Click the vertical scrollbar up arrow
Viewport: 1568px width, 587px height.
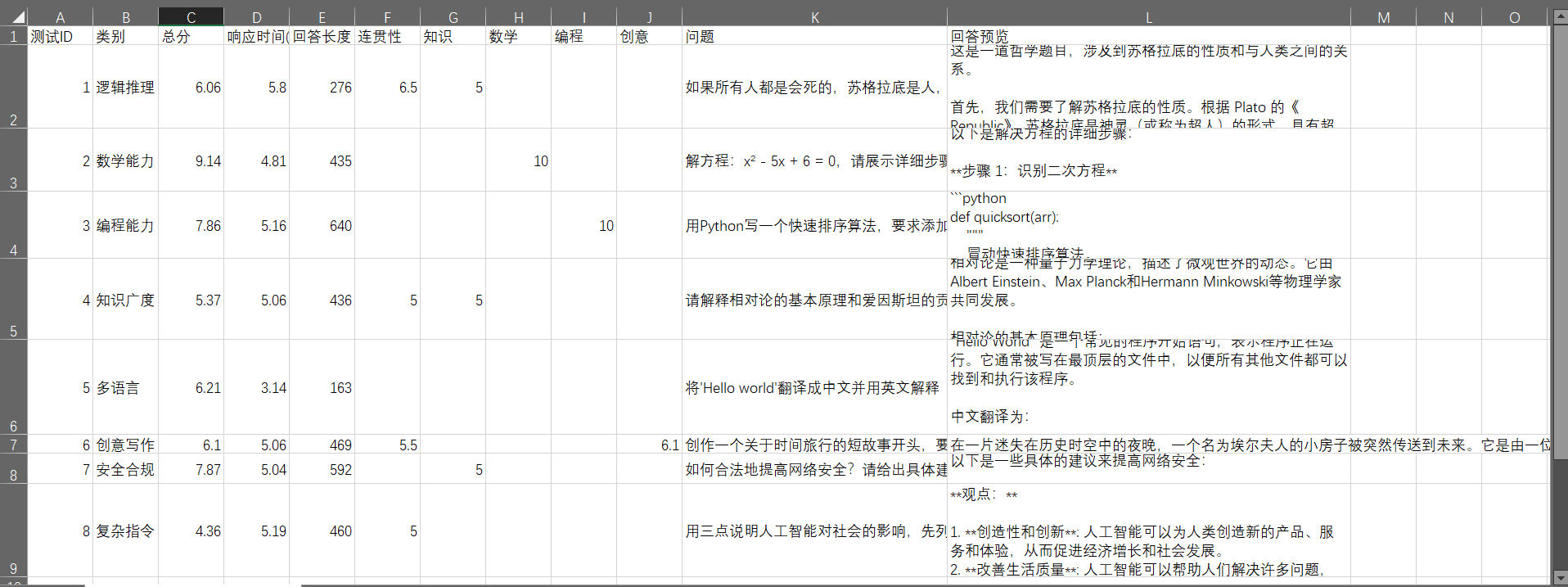pos(1560,17)
